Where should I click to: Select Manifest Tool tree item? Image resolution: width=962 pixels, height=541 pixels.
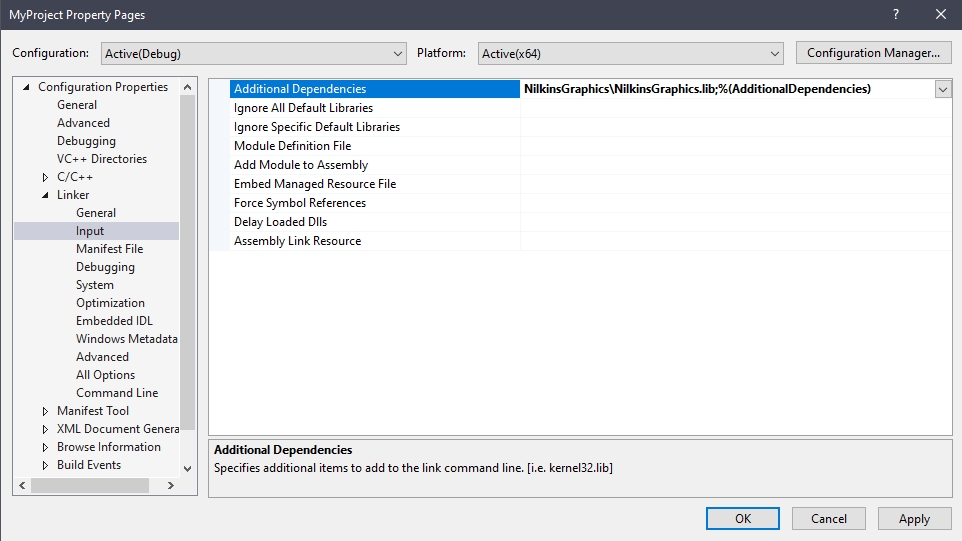[93, 410]
